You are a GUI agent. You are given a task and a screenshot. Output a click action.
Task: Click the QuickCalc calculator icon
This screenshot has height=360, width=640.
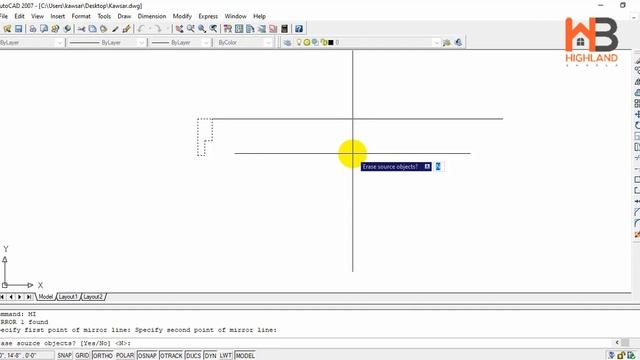click(284, 29)
